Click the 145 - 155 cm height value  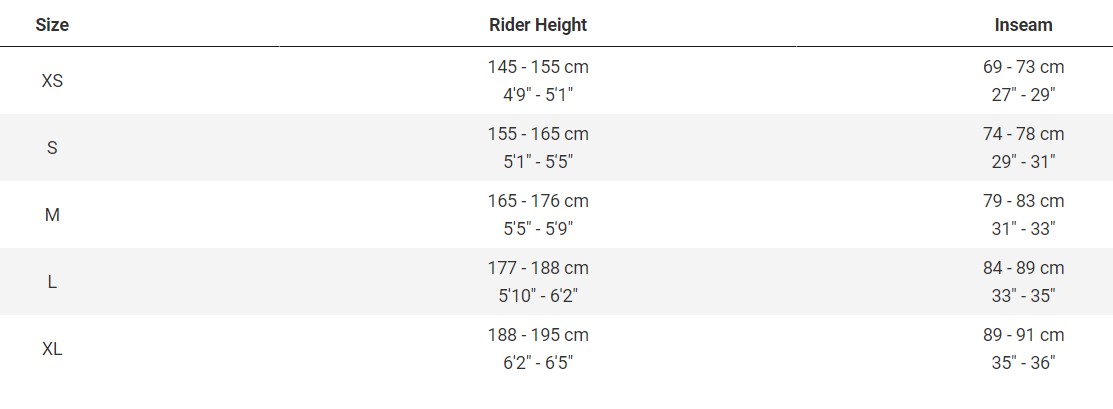coord(538,67)
